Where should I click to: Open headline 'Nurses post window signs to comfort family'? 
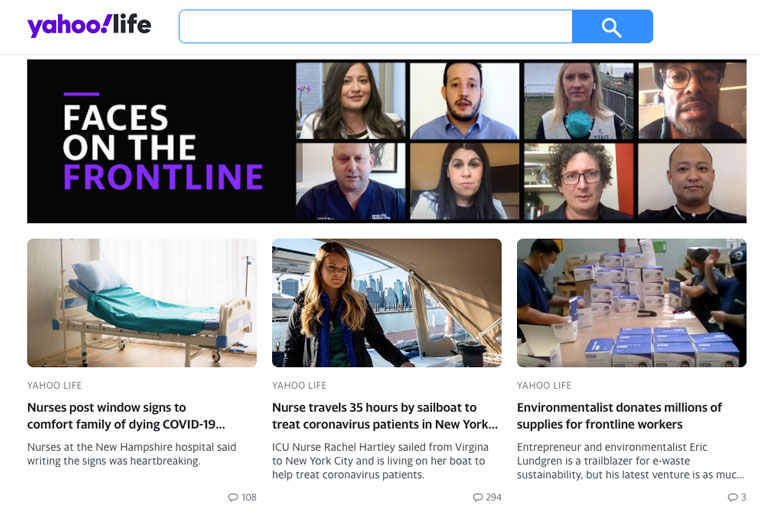tap(126, 416)
